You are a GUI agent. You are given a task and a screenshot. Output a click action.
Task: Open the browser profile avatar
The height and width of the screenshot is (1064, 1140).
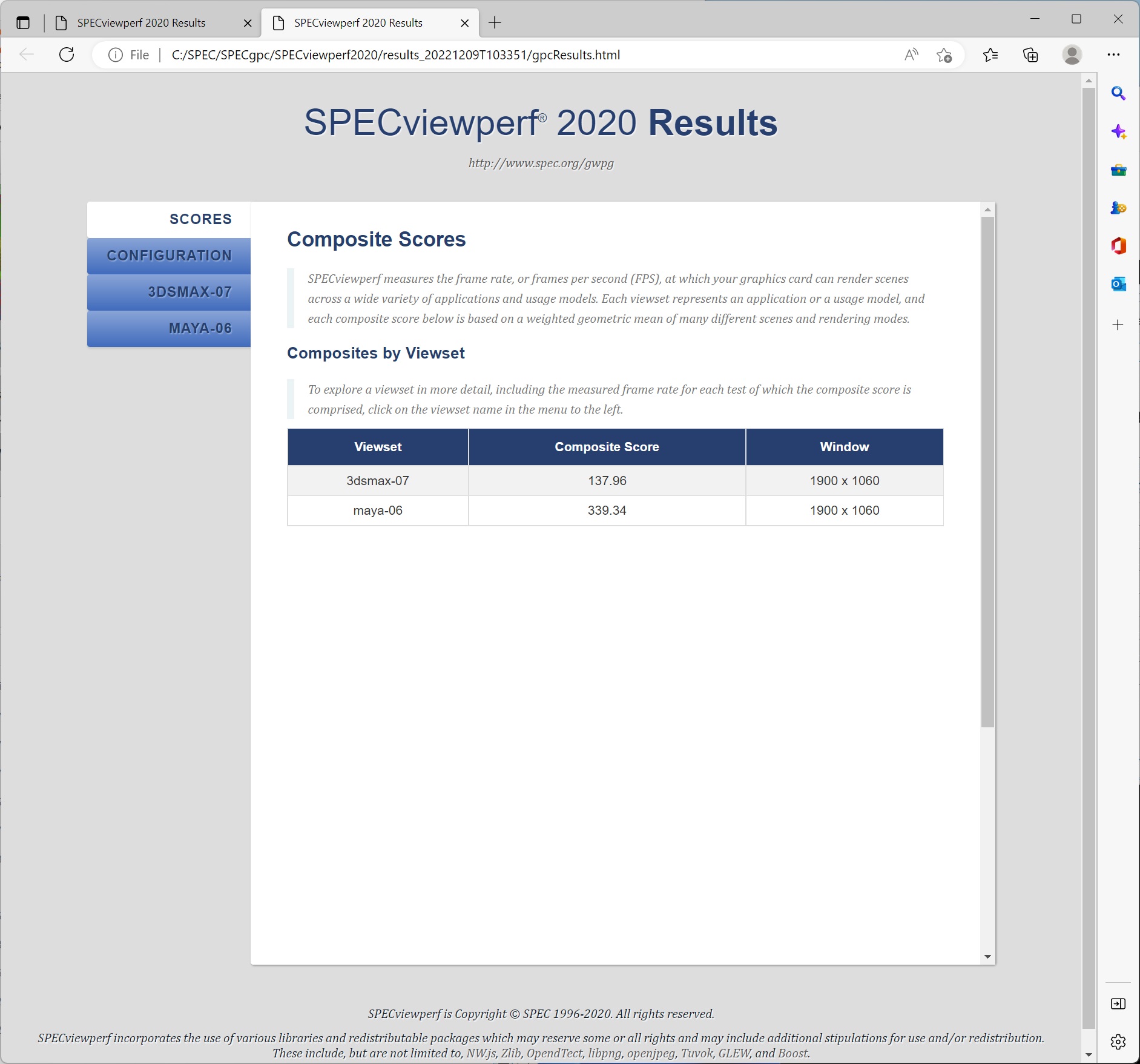point(1072,55)
